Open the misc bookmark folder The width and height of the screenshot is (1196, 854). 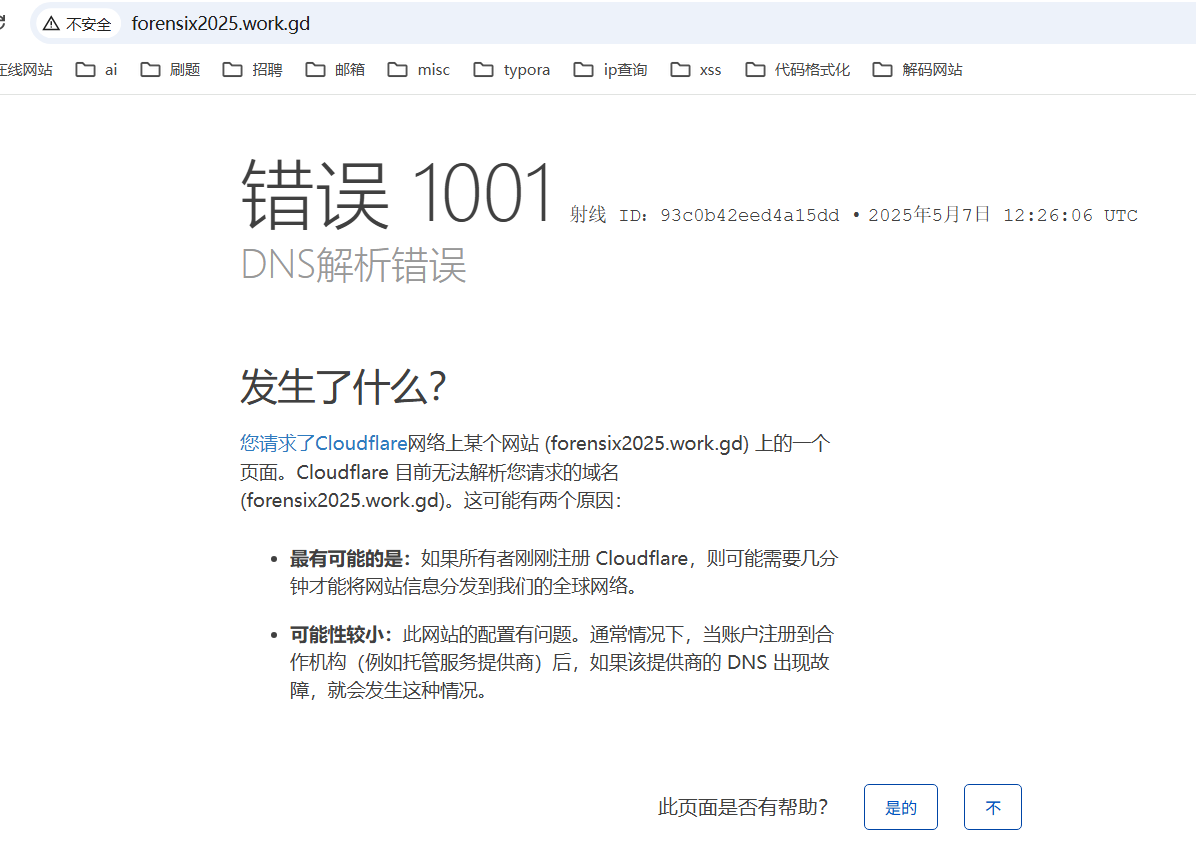(x=419, y=69)
